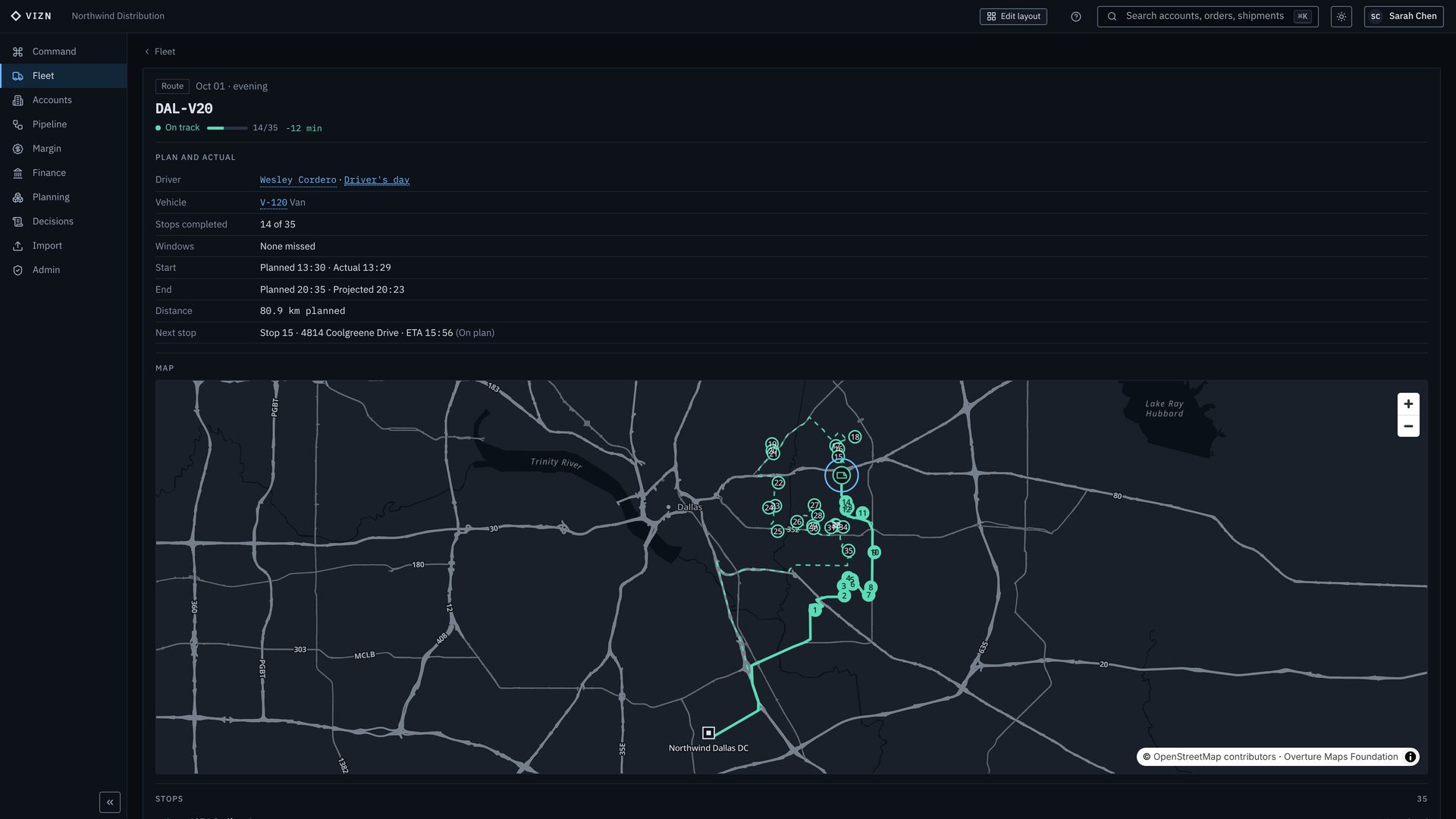This screenshot has width=1456, height=819.
Task: Open the Driver's day link
Action: pos(376,180)
